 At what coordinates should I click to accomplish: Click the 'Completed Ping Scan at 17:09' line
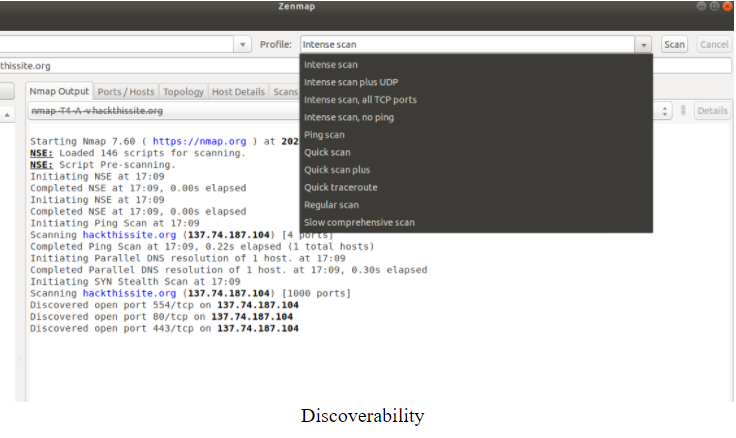click(x=202, y=246)
